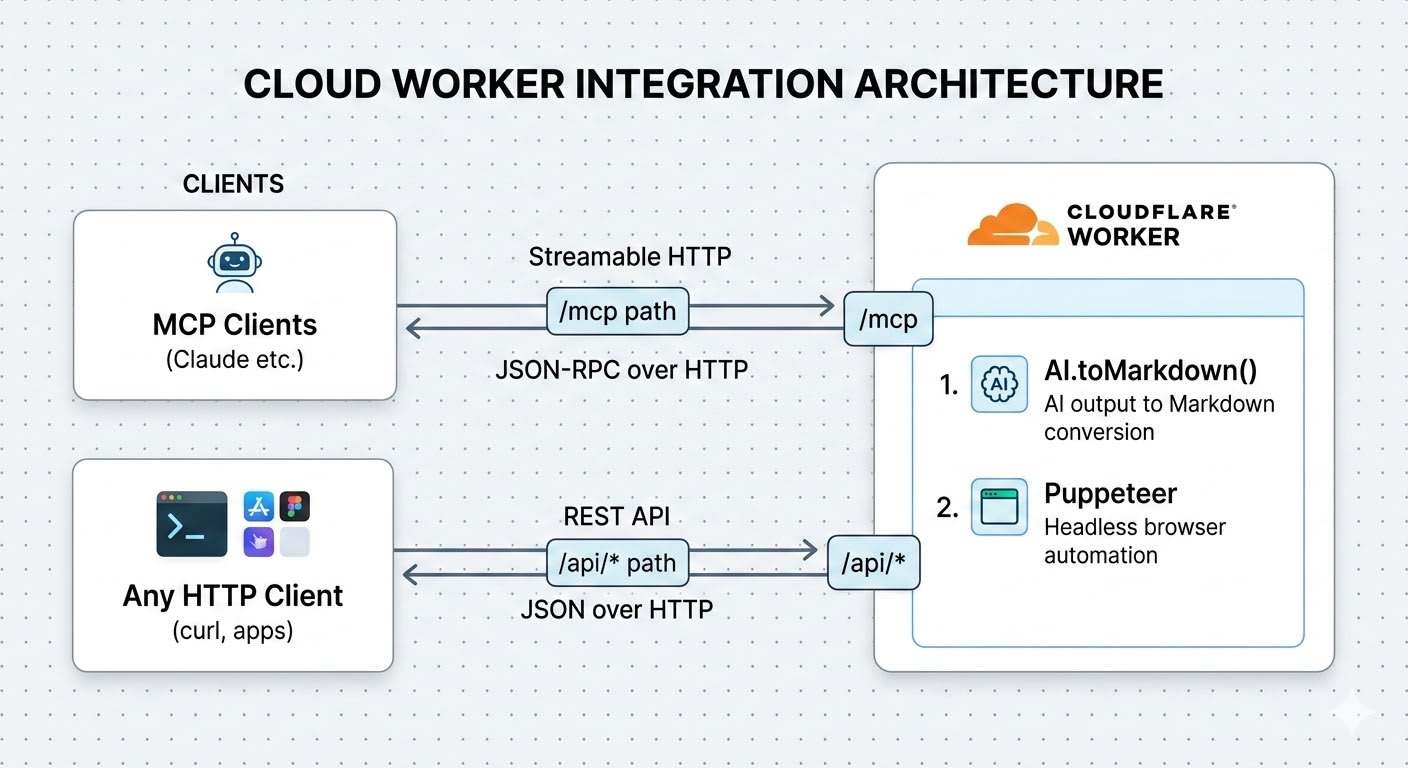1408x768 pixels.
Task: Click the purple app icon below App Store
Action: click(x=259, y=542)
